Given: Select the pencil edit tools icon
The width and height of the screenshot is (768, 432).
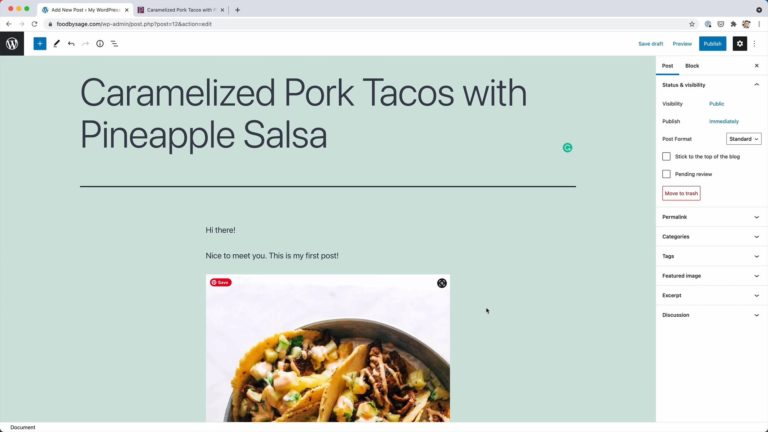Looking at the screenshot, I should 56,44.
